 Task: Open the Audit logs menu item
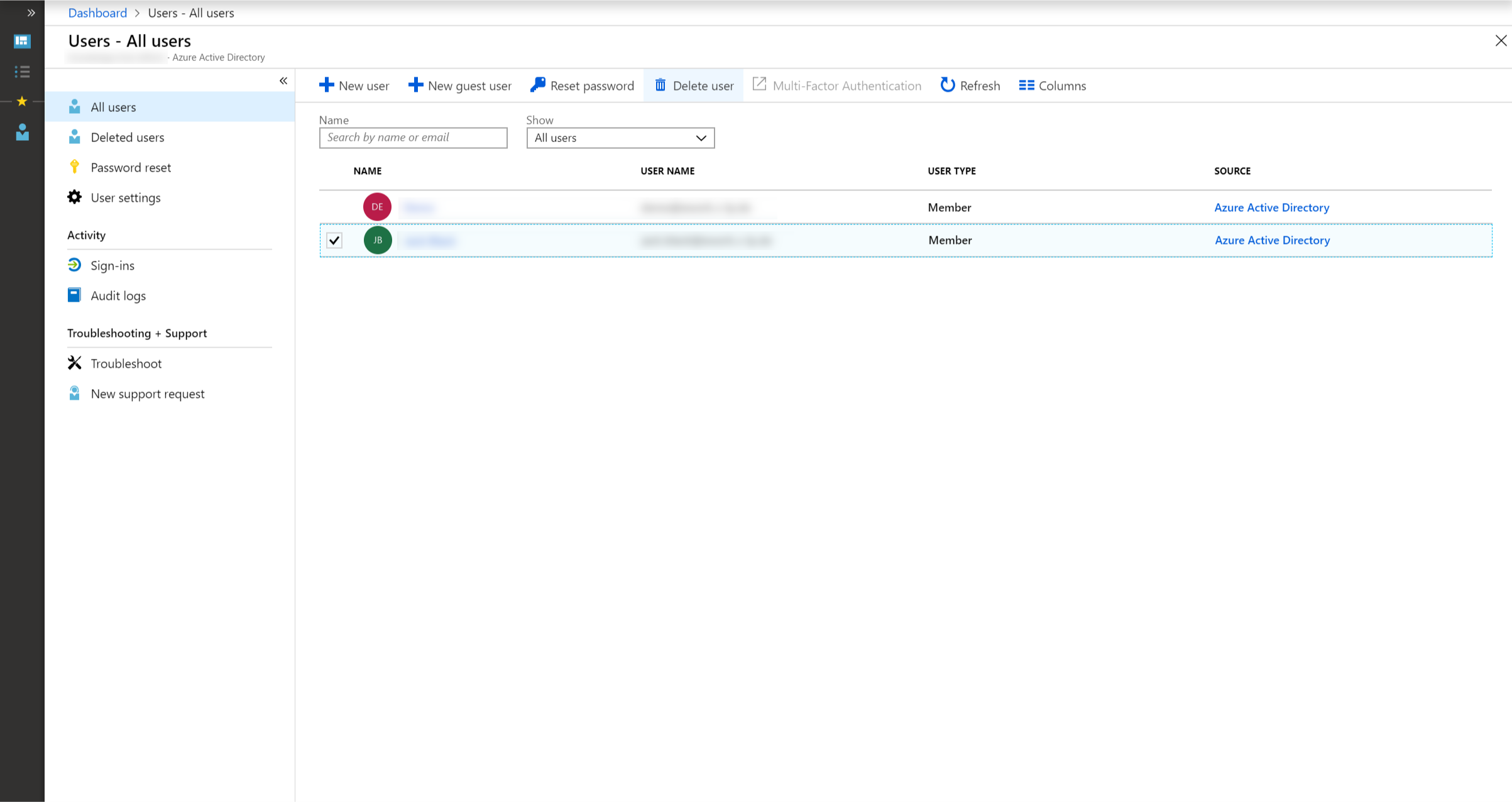click(x=118, y=295)
